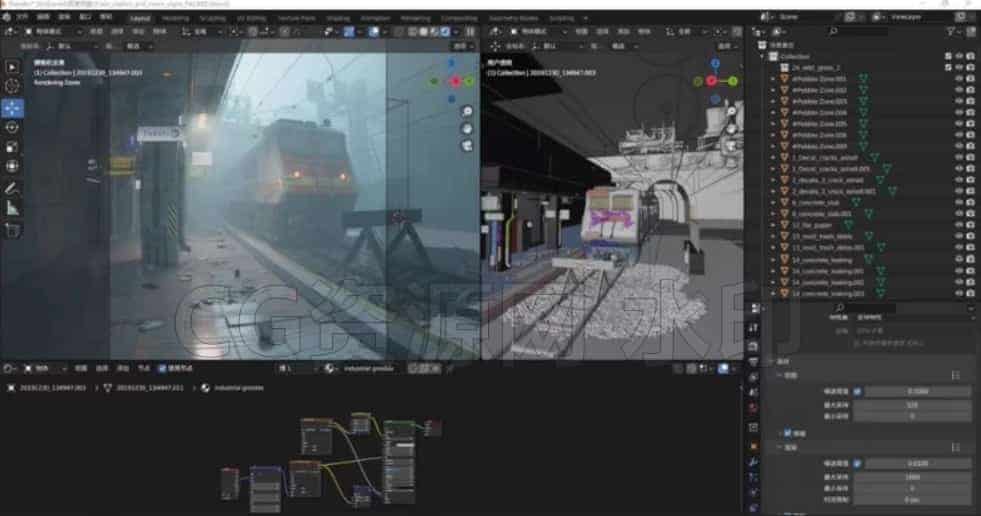Select the Transform tool
The height and width of the screenshot is (516, 981).
12,166
